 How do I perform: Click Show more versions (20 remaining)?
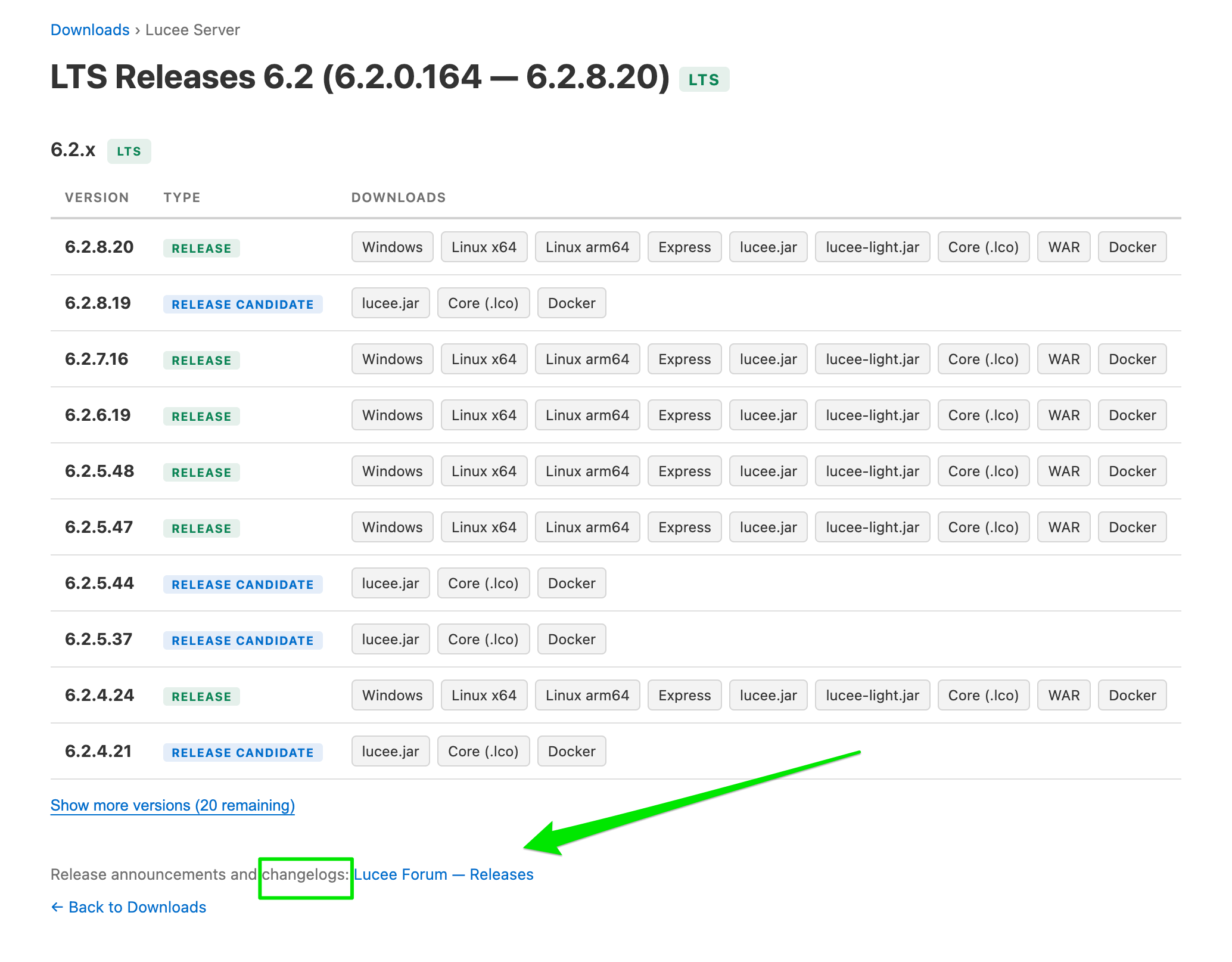[x=173, y=805]
